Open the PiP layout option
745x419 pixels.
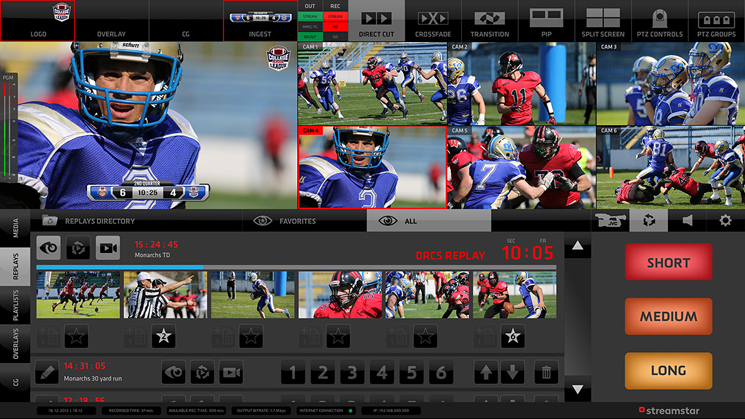click(546, 21)
